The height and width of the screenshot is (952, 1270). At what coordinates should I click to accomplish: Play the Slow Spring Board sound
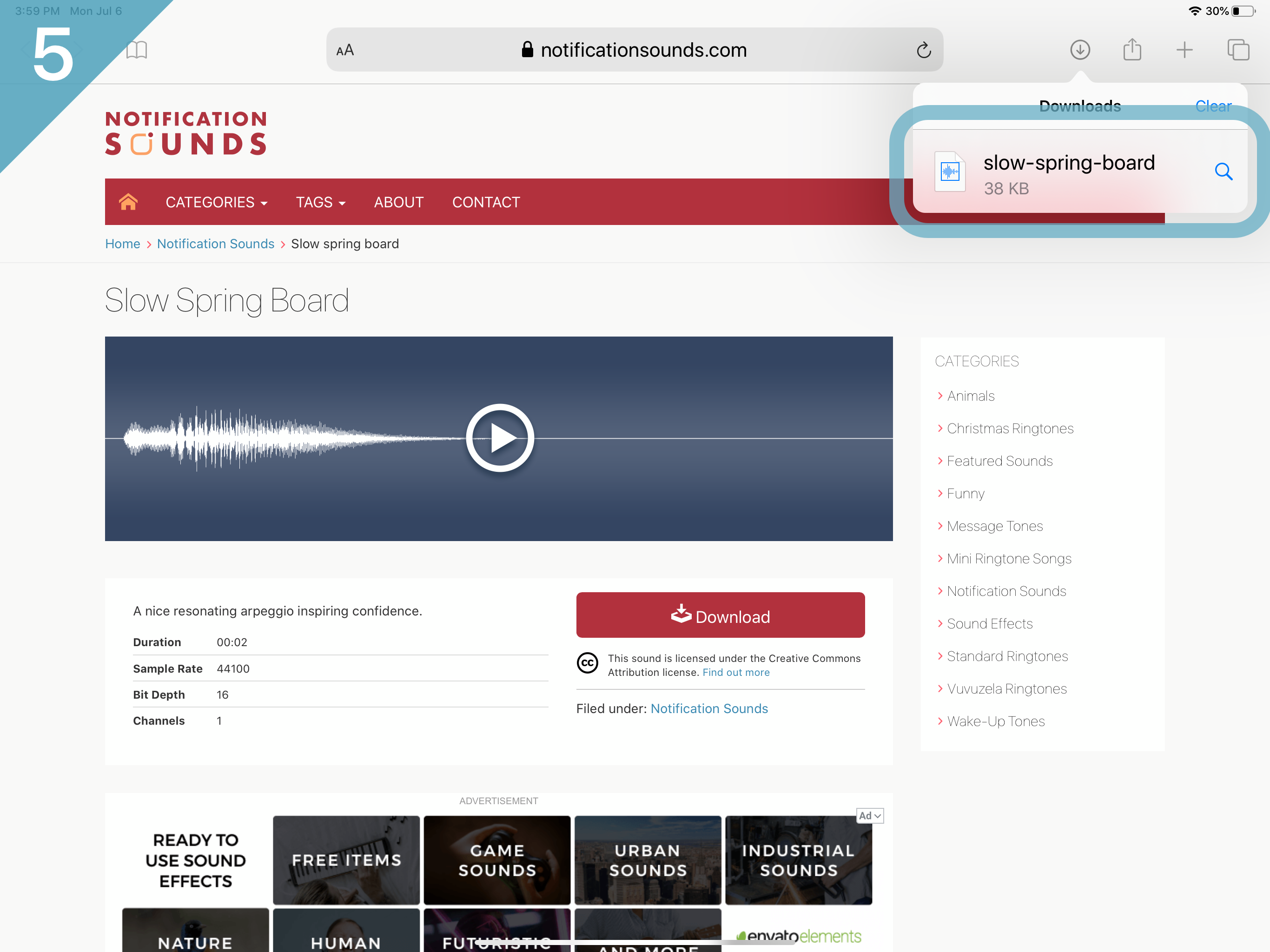(500, 438)
